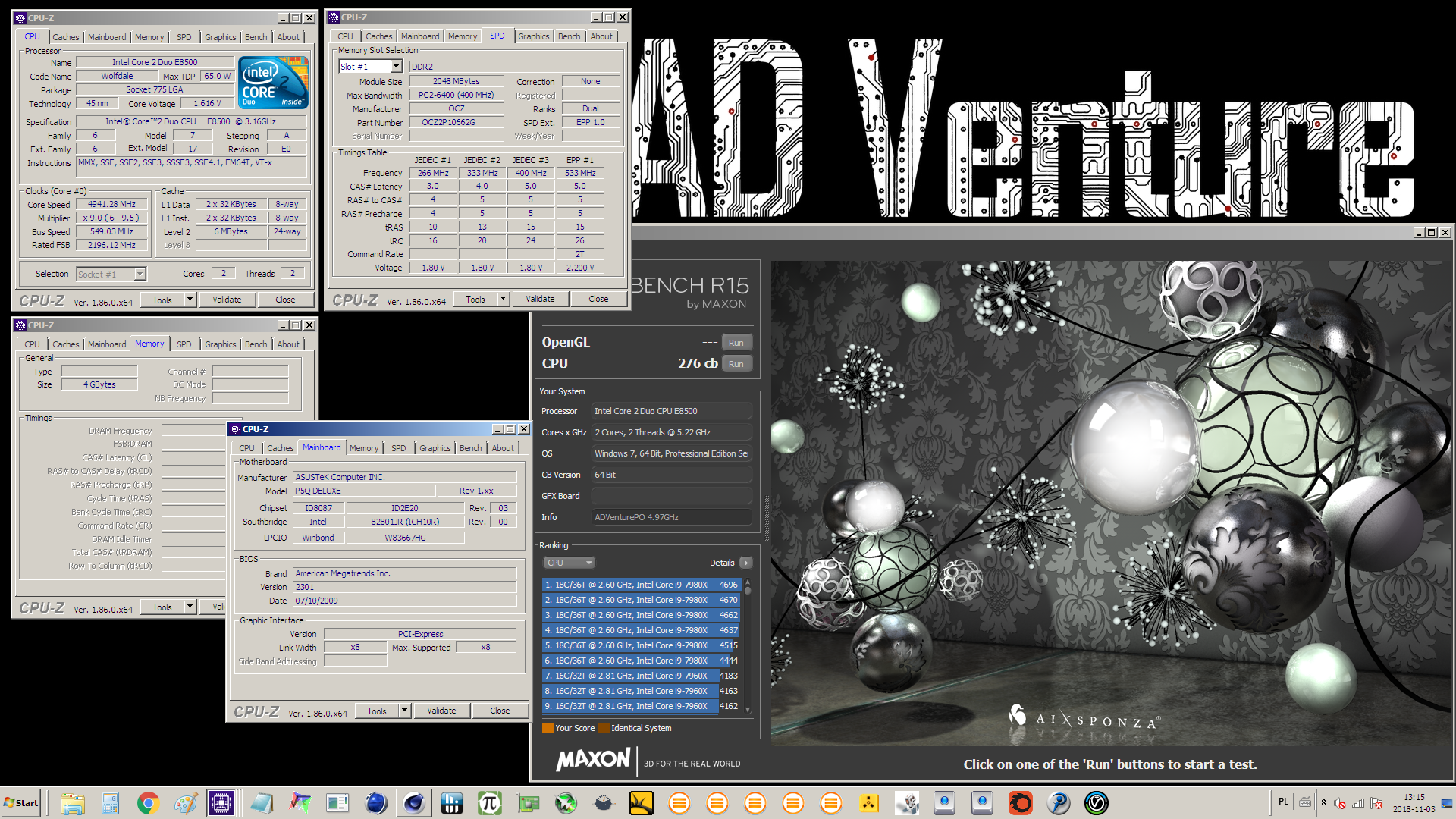Click the Cinebench taskbar icon

click(414, 803)
